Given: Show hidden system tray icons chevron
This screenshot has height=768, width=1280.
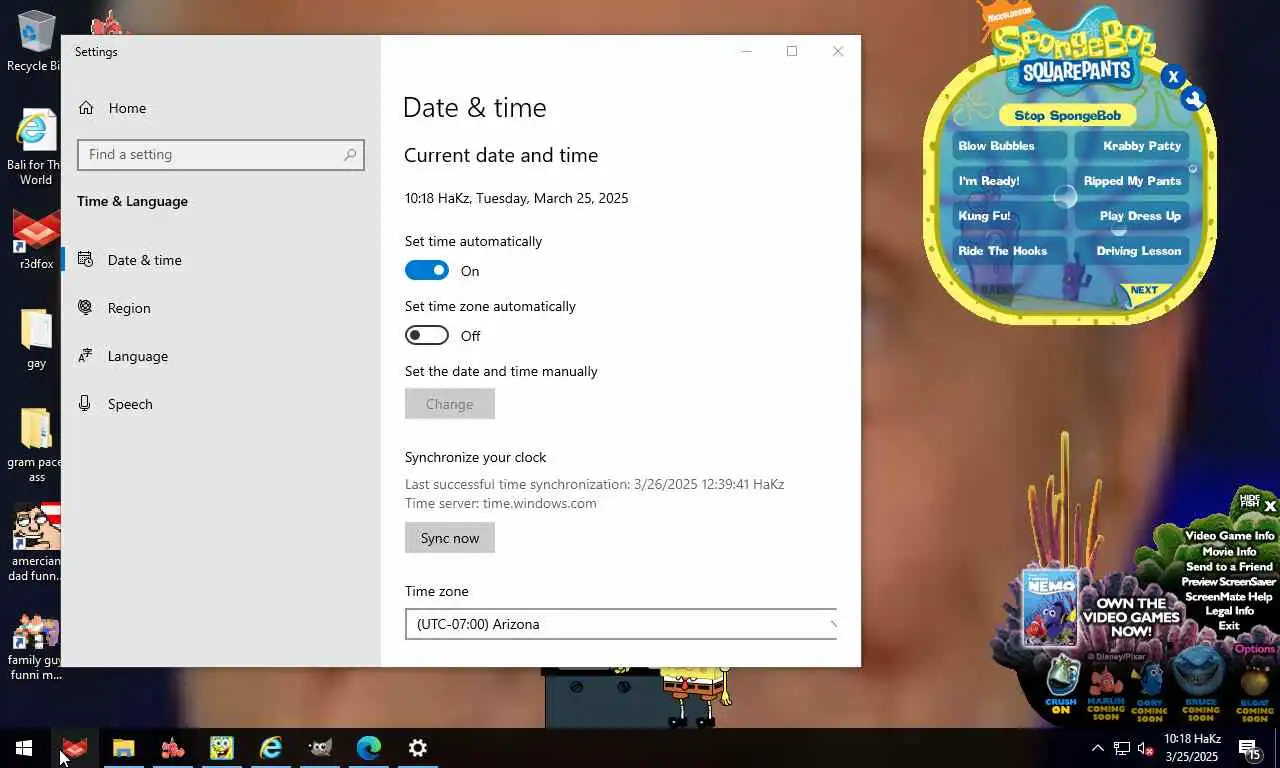Looking at the screenshot, I should click(1097, 748).
